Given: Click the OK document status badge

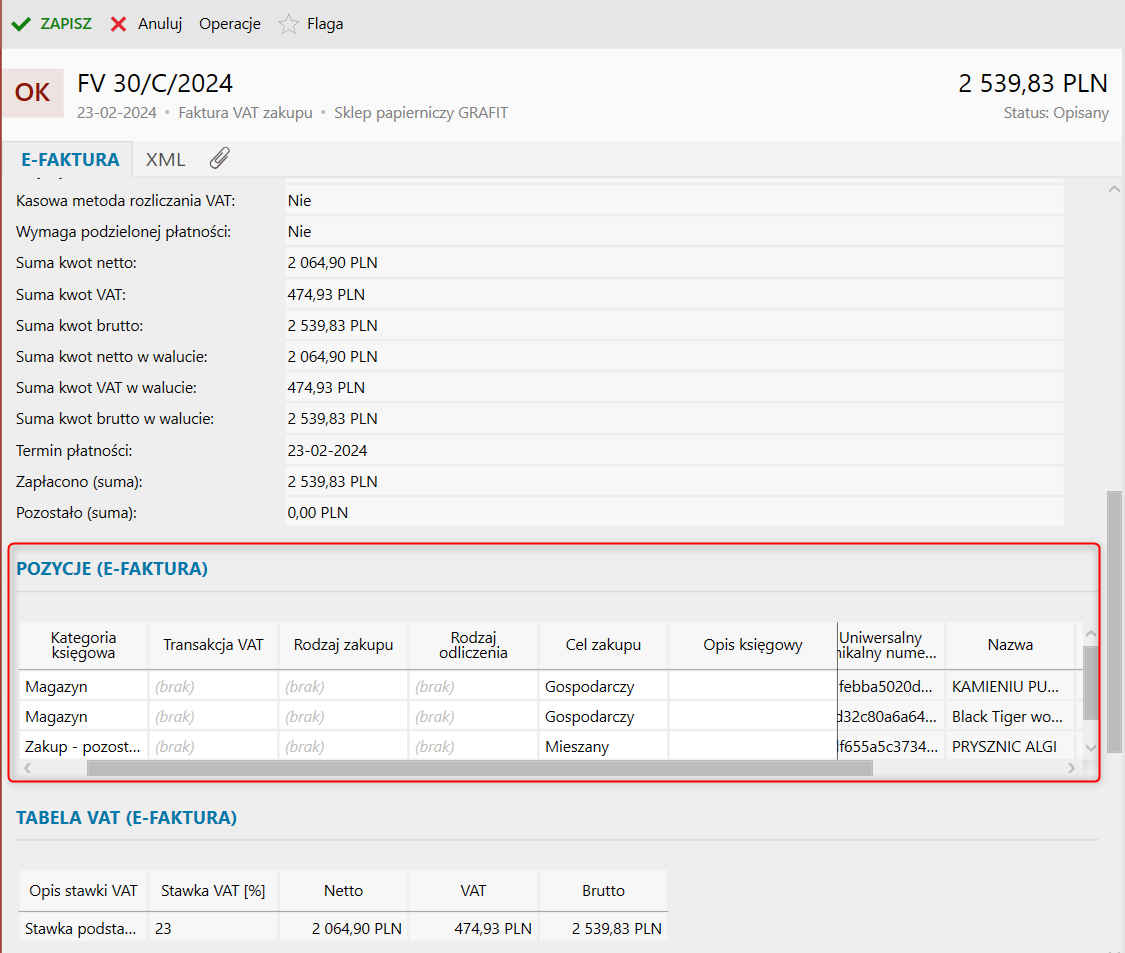Looking at the screenshot, I should click(33, 93).
